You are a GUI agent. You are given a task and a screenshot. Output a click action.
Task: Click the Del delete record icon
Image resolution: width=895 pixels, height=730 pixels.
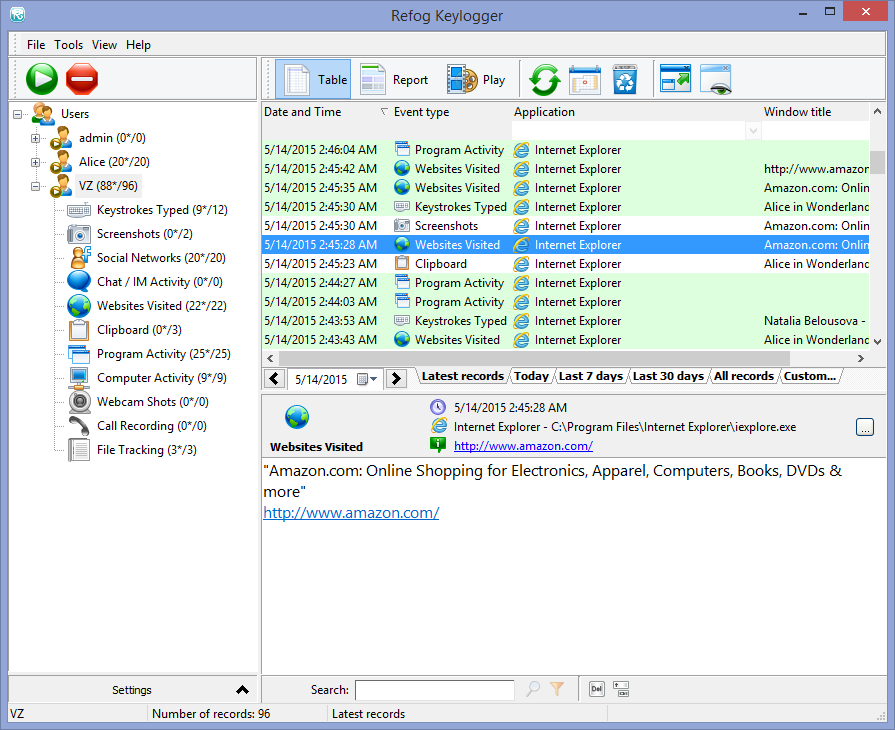[596, 689]
